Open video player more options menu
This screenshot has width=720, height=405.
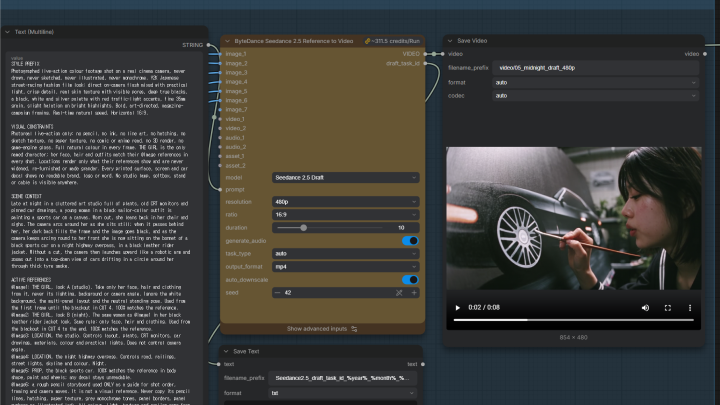[x=690, y=308]
